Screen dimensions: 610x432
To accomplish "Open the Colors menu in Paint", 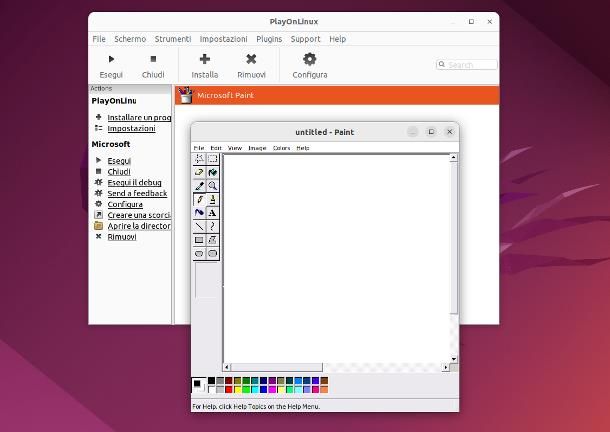I will [282, 148].
